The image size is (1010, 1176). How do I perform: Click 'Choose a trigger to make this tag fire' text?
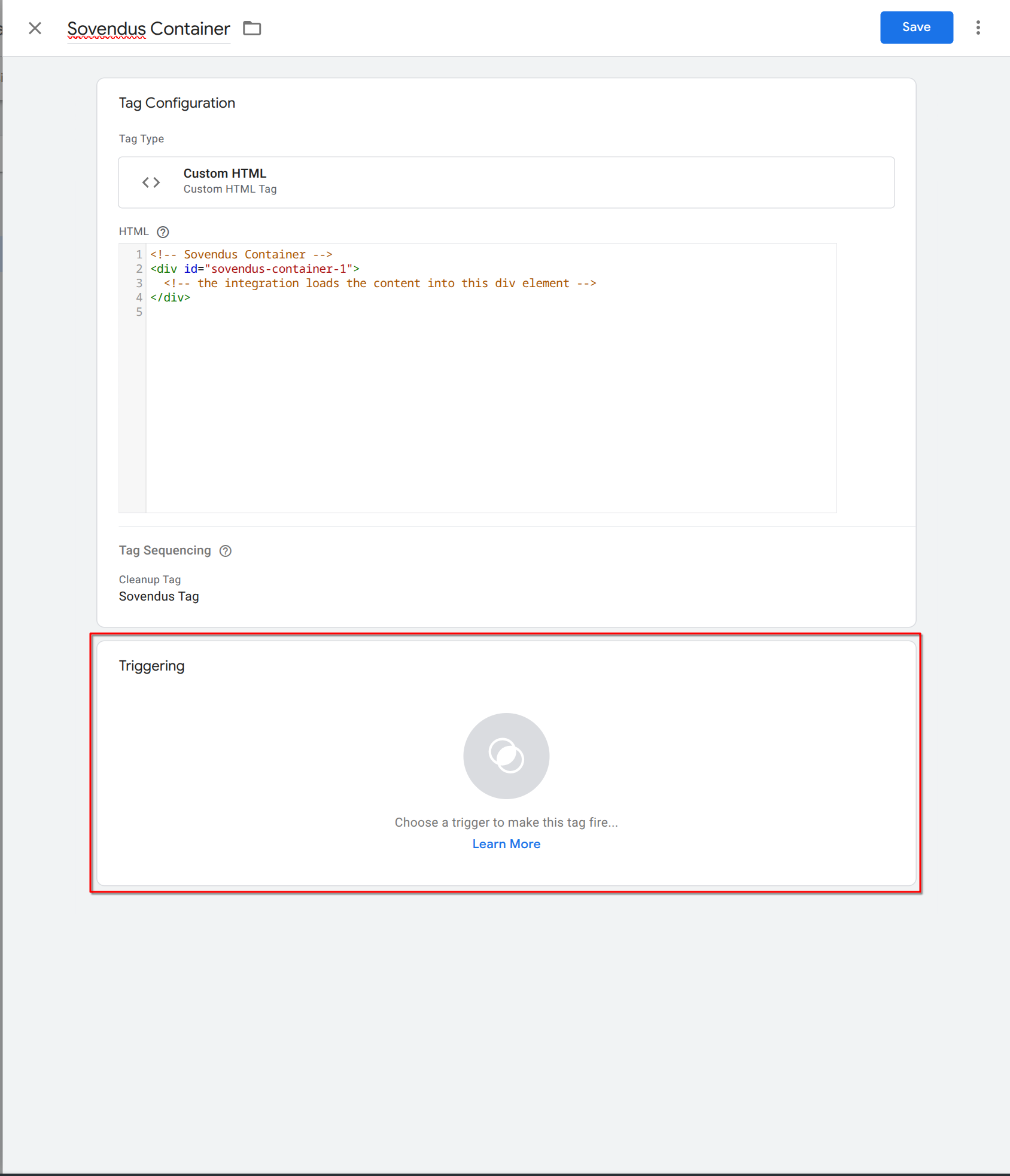[506, 822]
